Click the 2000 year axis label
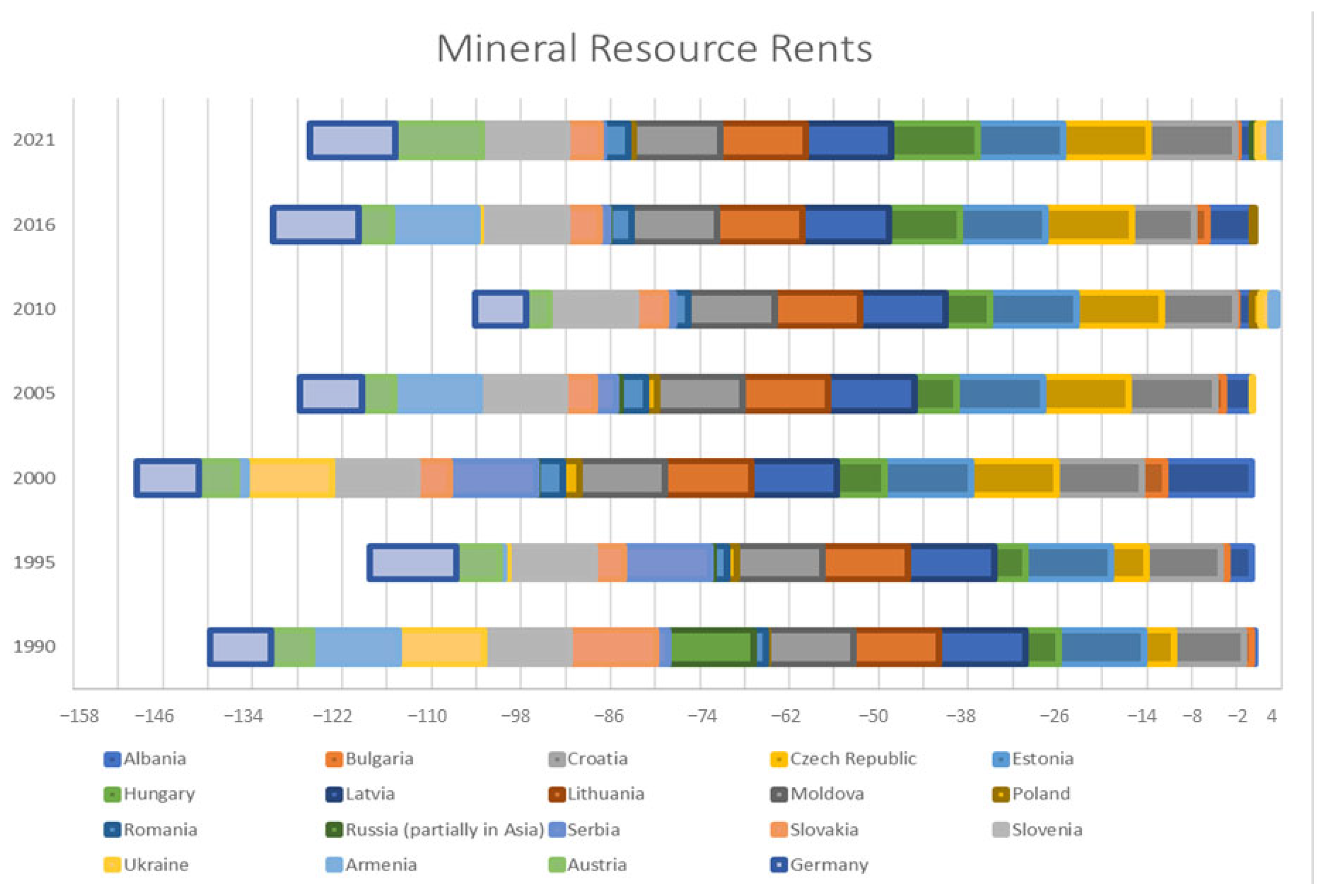This screenshot has width=1323, height=896. pos(34,478)
